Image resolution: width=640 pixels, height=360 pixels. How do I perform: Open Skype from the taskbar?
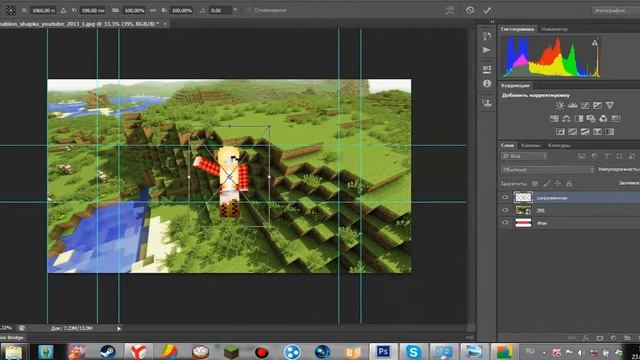pyautogui.click(x=413, y=351)
